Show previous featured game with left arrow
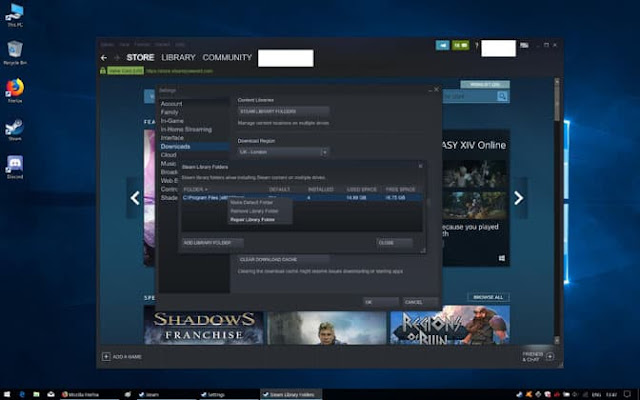The height and width of the screenshot is (400, 640). (x=135, y=198)
